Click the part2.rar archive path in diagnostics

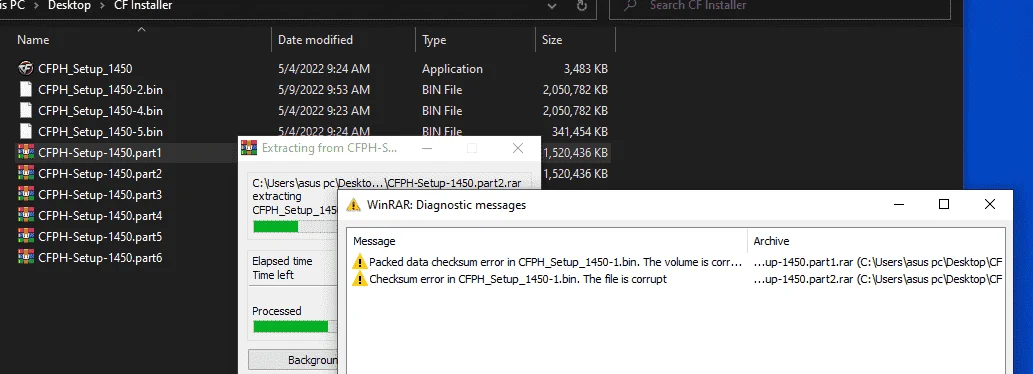tap(878, 279)
